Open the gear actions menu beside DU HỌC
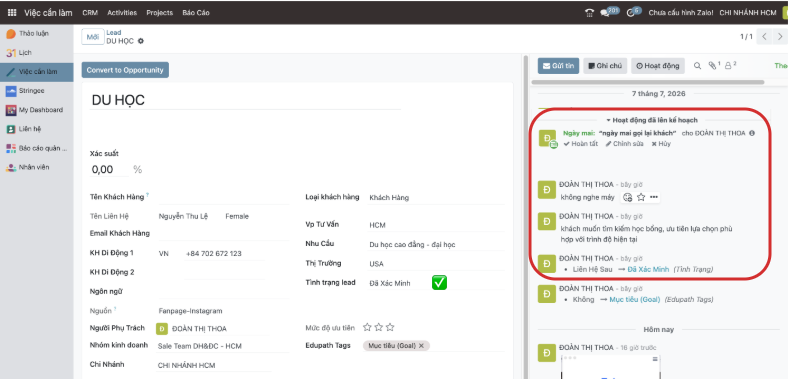This screenshot has height=380, width=788. (x=141, y=41)
